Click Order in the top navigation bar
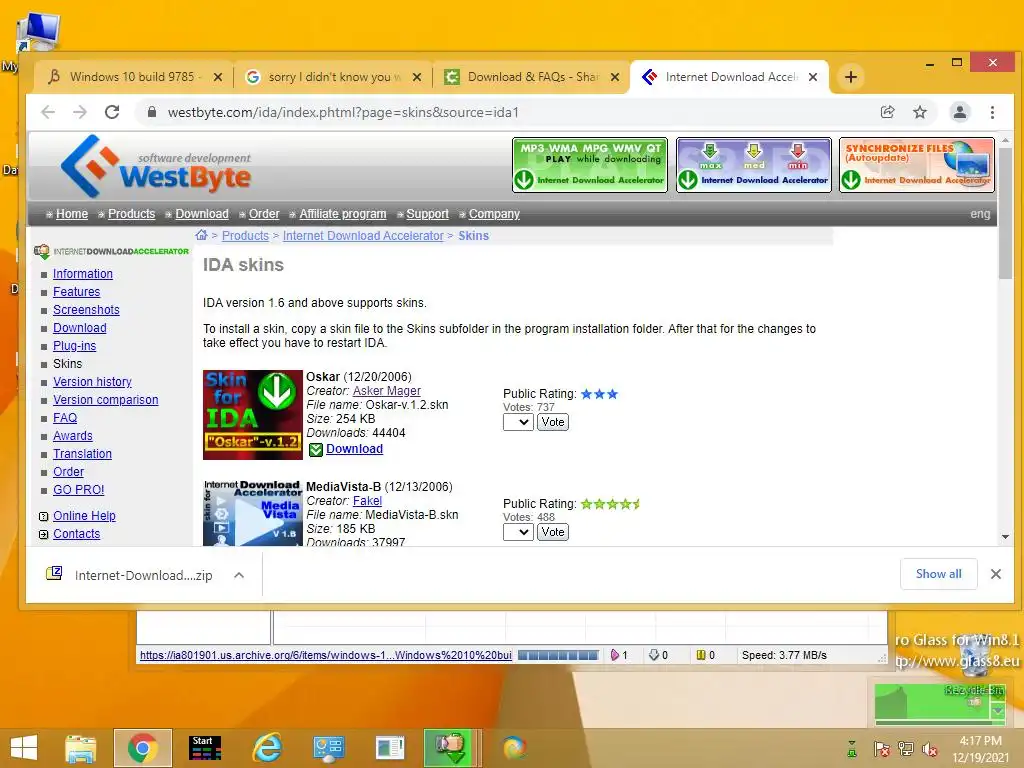Screen dimensions: 1024x768 264,214
